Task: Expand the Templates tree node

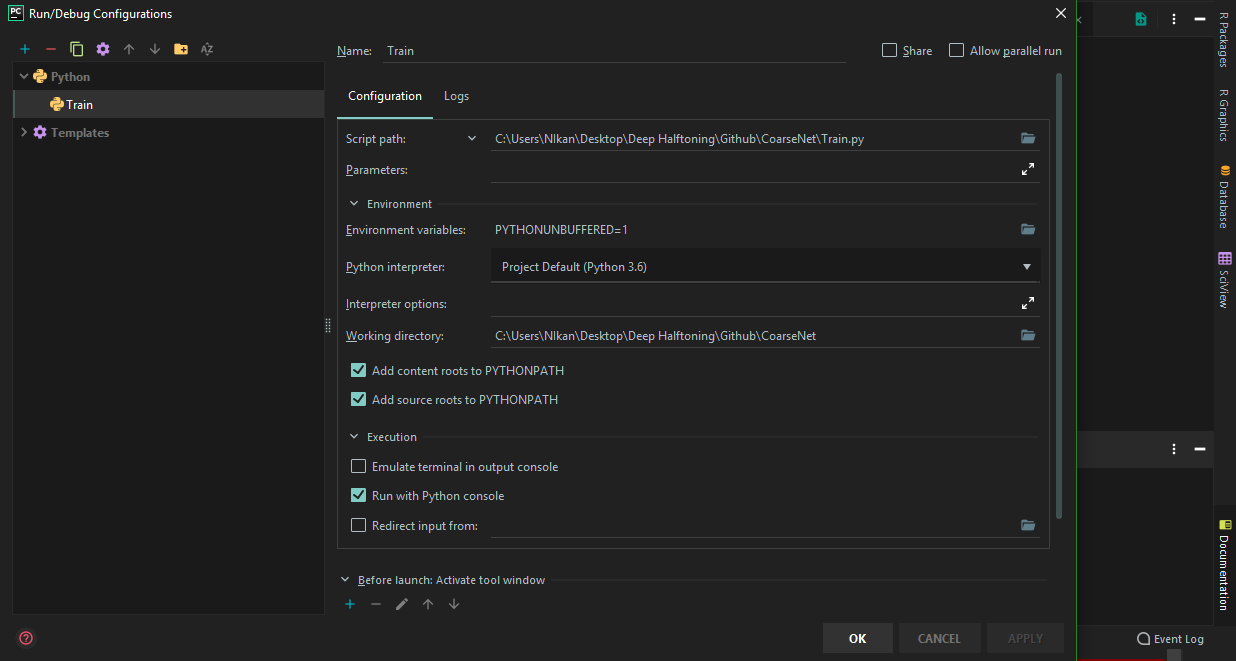Action: [x=24, y=132]
